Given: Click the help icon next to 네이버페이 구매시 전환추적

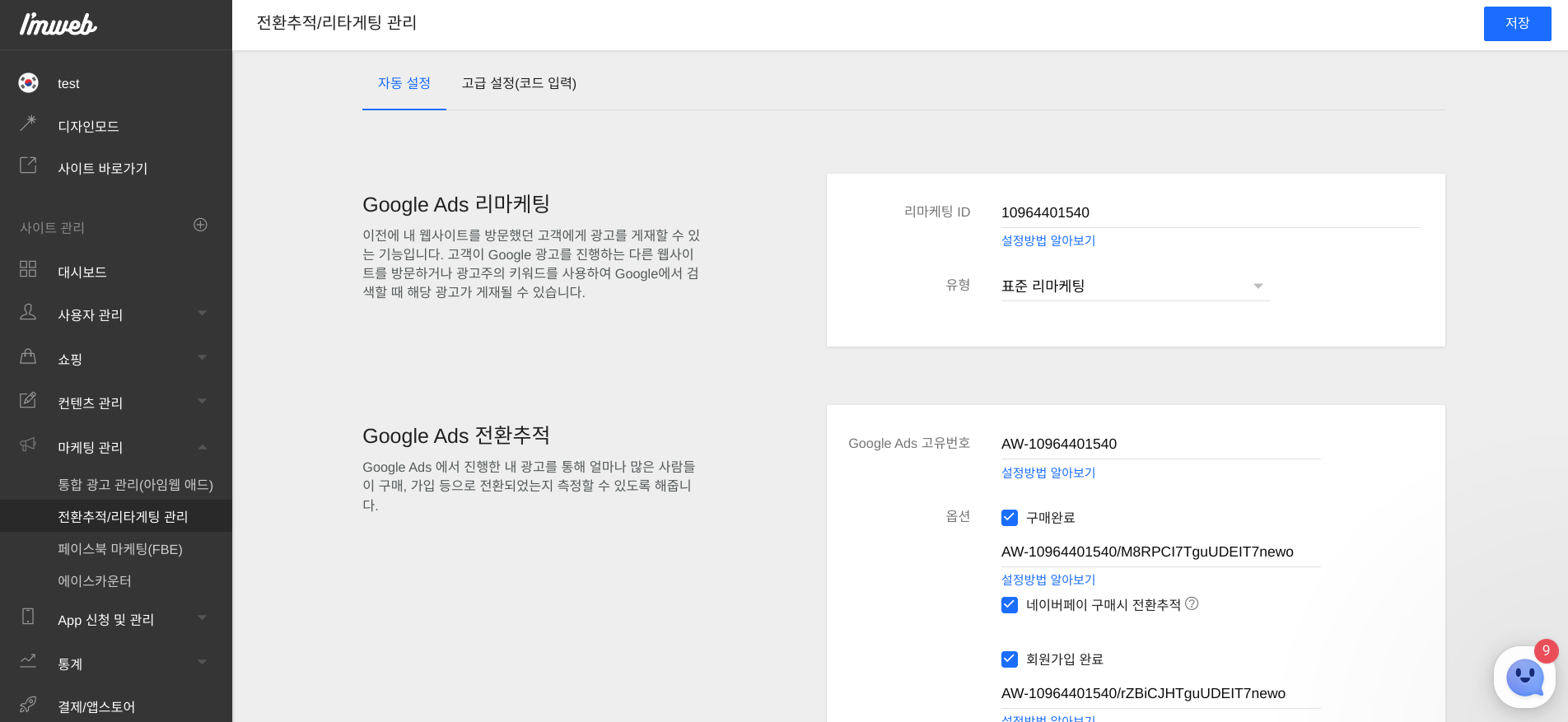Looking at the screenshot, I should point(1192,603).
